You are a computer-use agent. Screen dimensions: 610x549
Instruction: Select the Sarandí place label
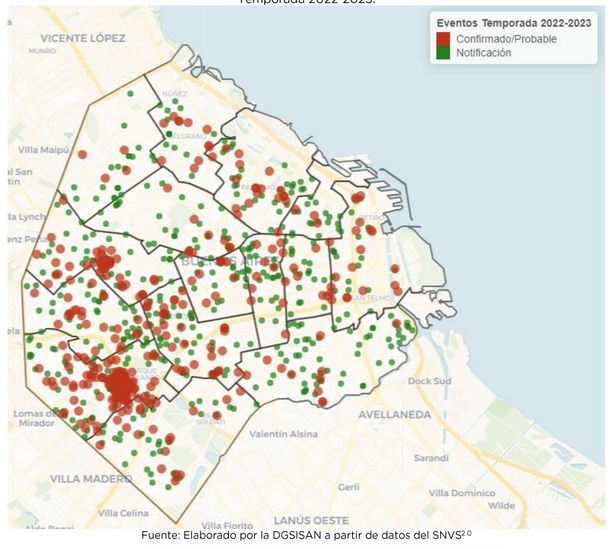[431, 457]
